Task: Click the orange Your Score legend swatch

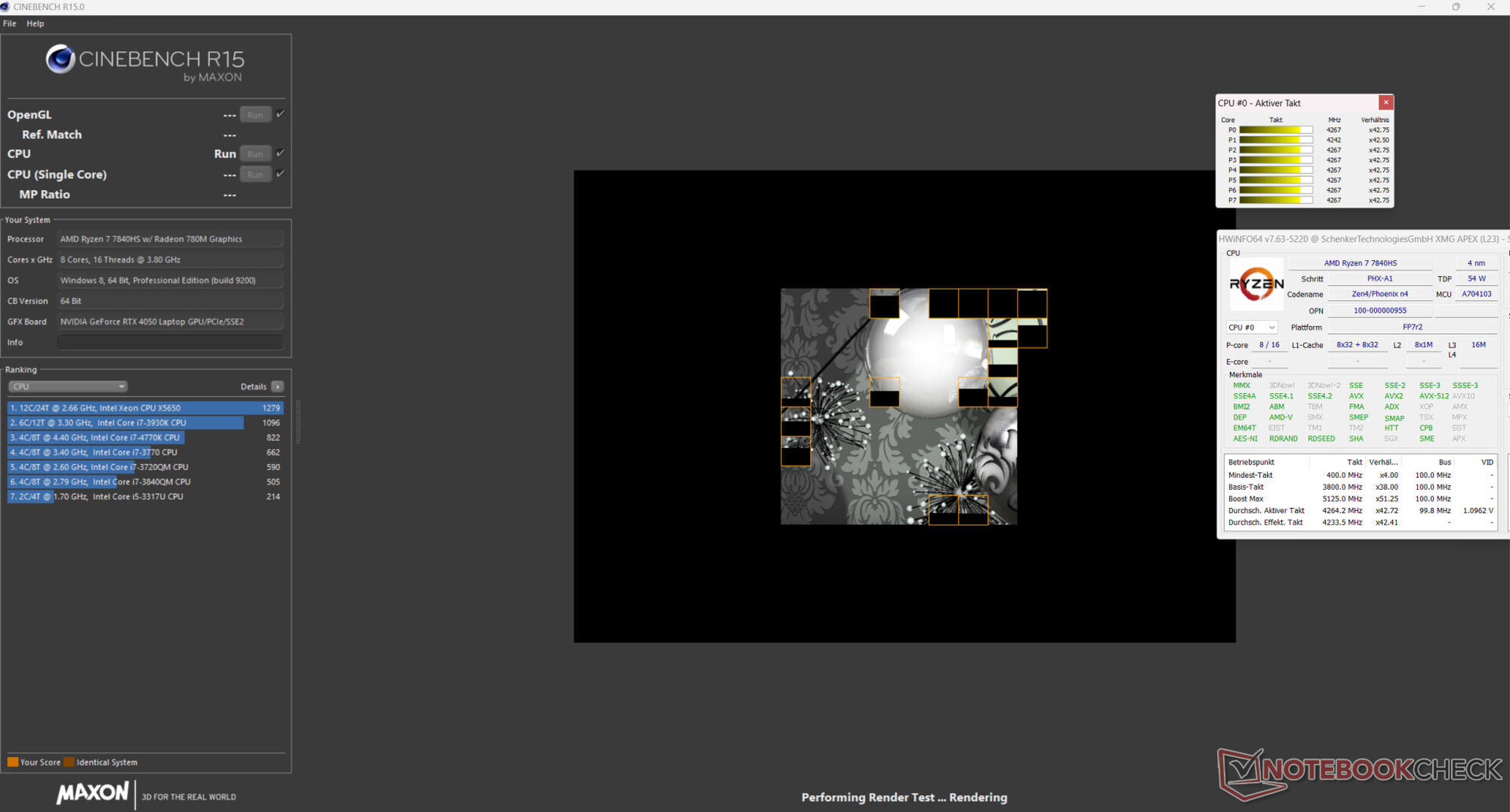Action: tap(13, 762)
